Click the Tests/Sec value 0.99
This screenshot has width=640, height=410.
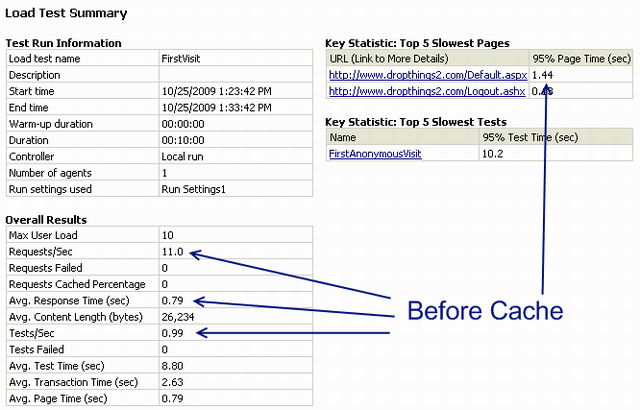tap(172, 333)
